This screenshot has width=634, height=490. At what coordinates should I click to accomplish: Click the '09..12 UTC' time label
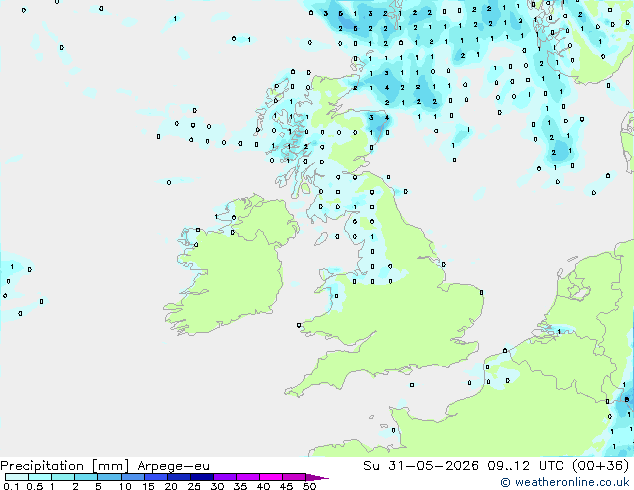[x=525, y=465]
